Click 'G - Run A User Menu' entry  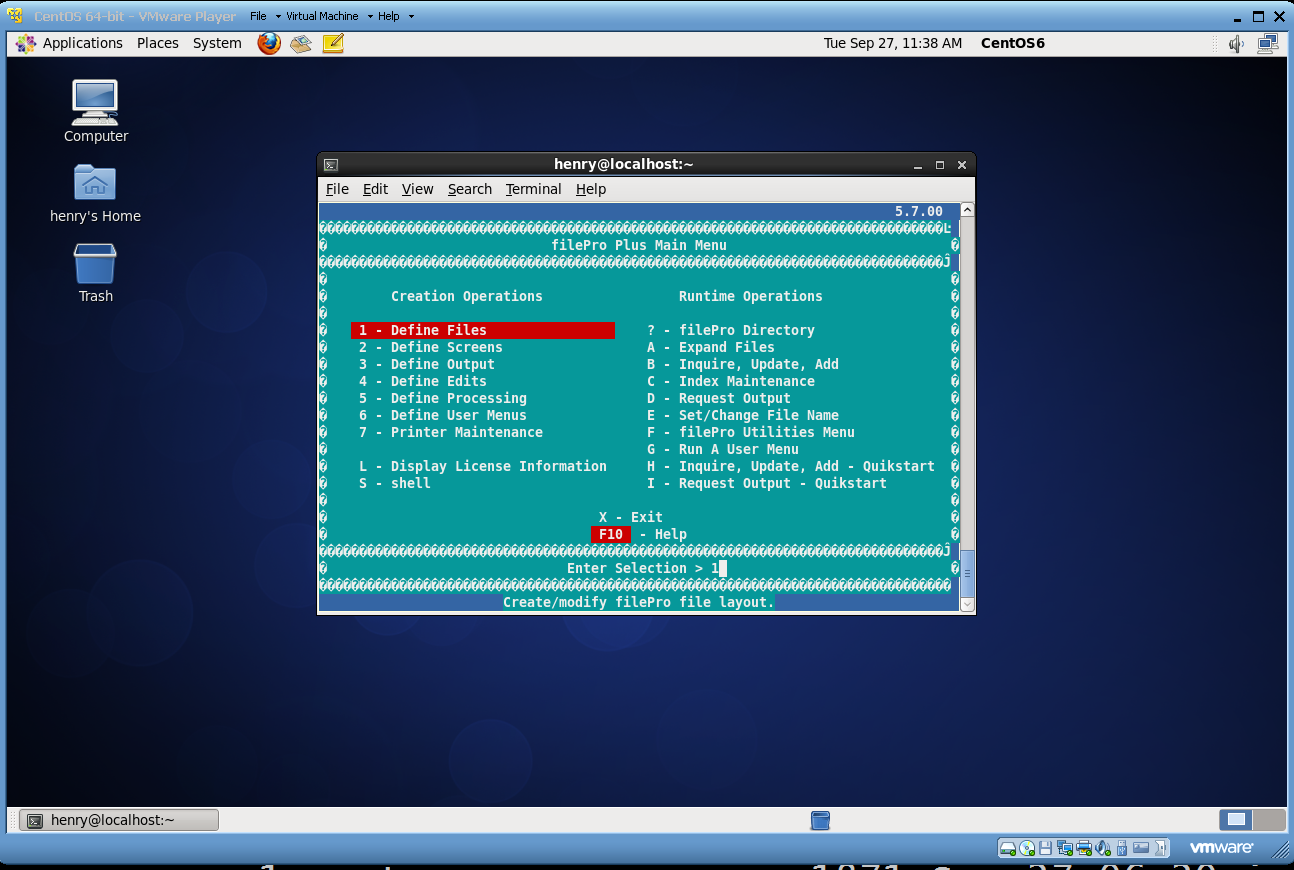[723, 449]
